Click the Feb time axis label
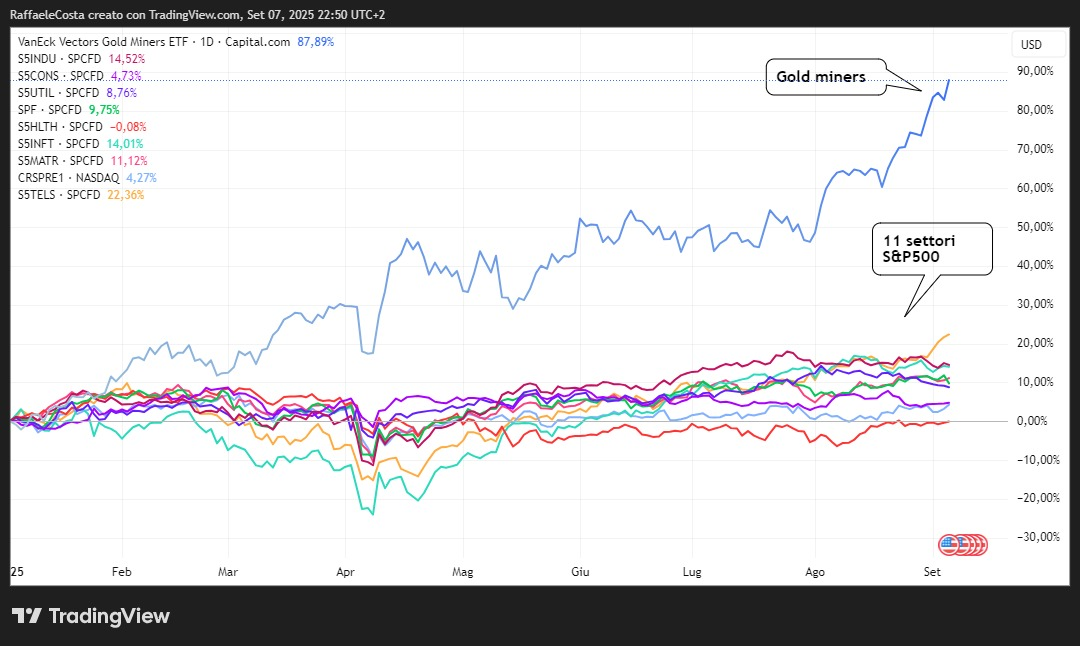Screen dimensions: 1080x646 click(121, 572)
